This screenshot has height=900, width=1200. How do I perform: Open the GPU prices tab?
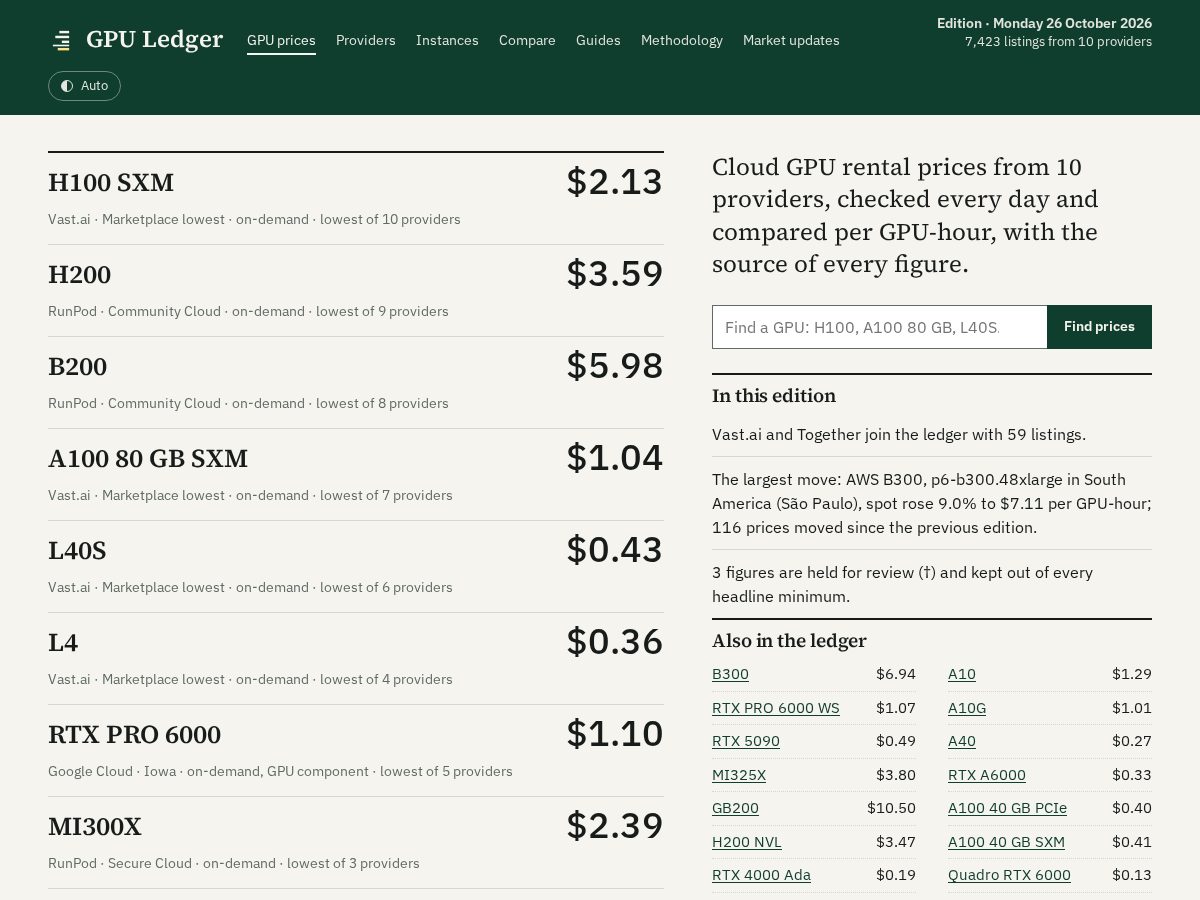coord(281,40)
